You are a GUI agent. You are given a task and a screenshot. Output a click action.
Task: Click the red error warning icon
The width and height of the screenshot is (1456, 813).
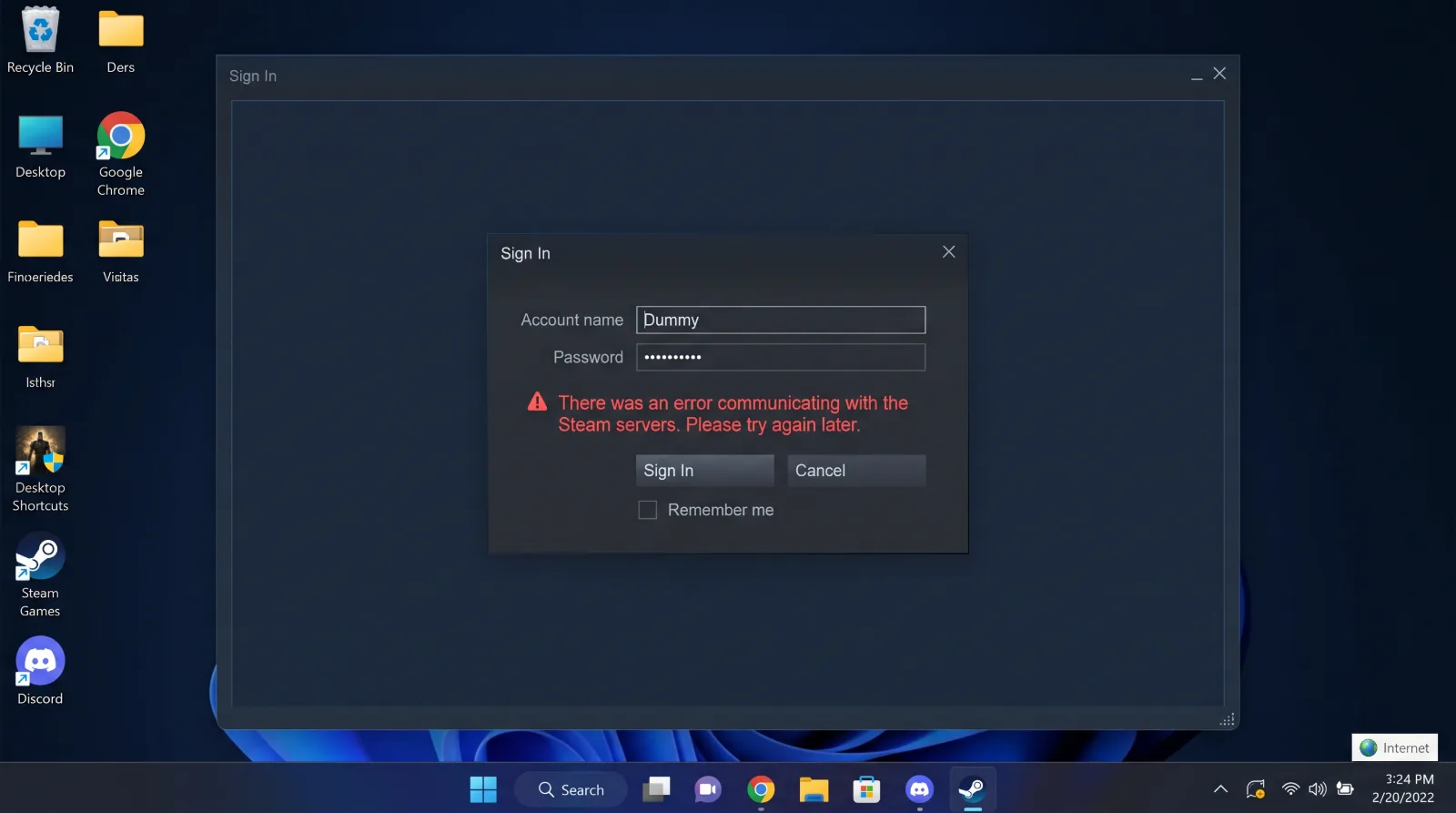coord(537,401)
